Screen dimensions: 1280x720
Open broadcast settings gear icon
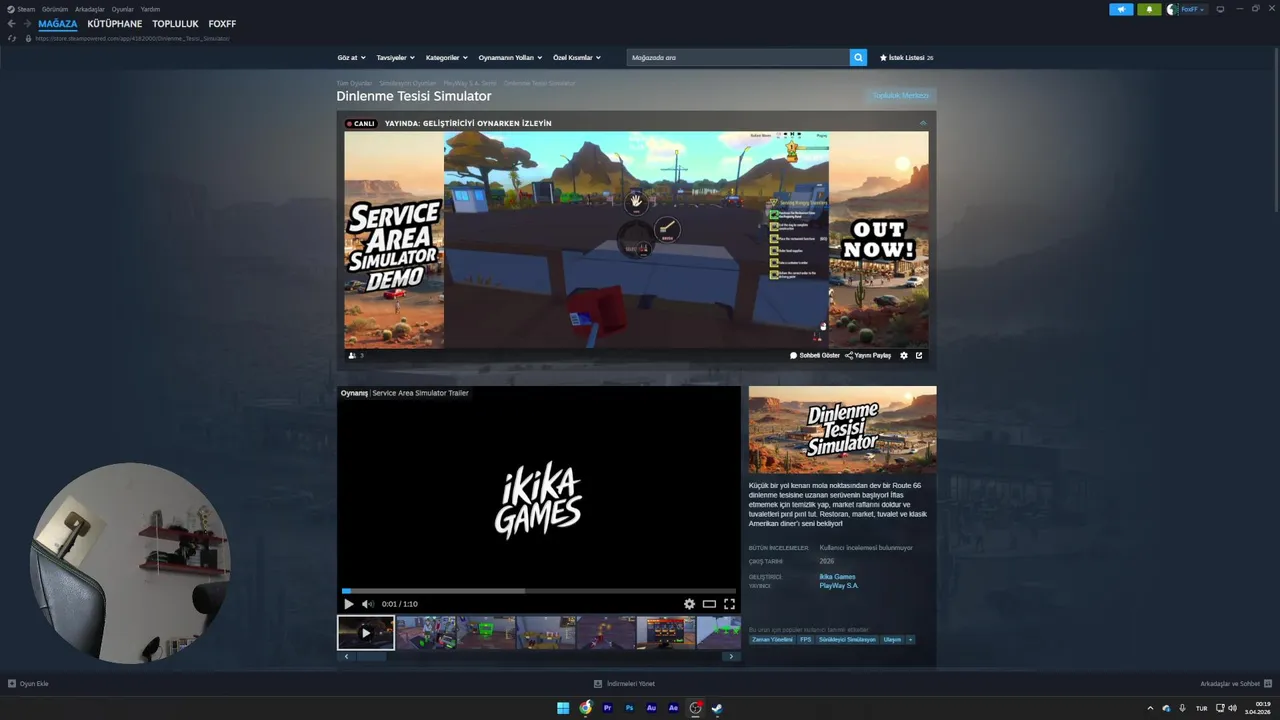click(904, 355)
